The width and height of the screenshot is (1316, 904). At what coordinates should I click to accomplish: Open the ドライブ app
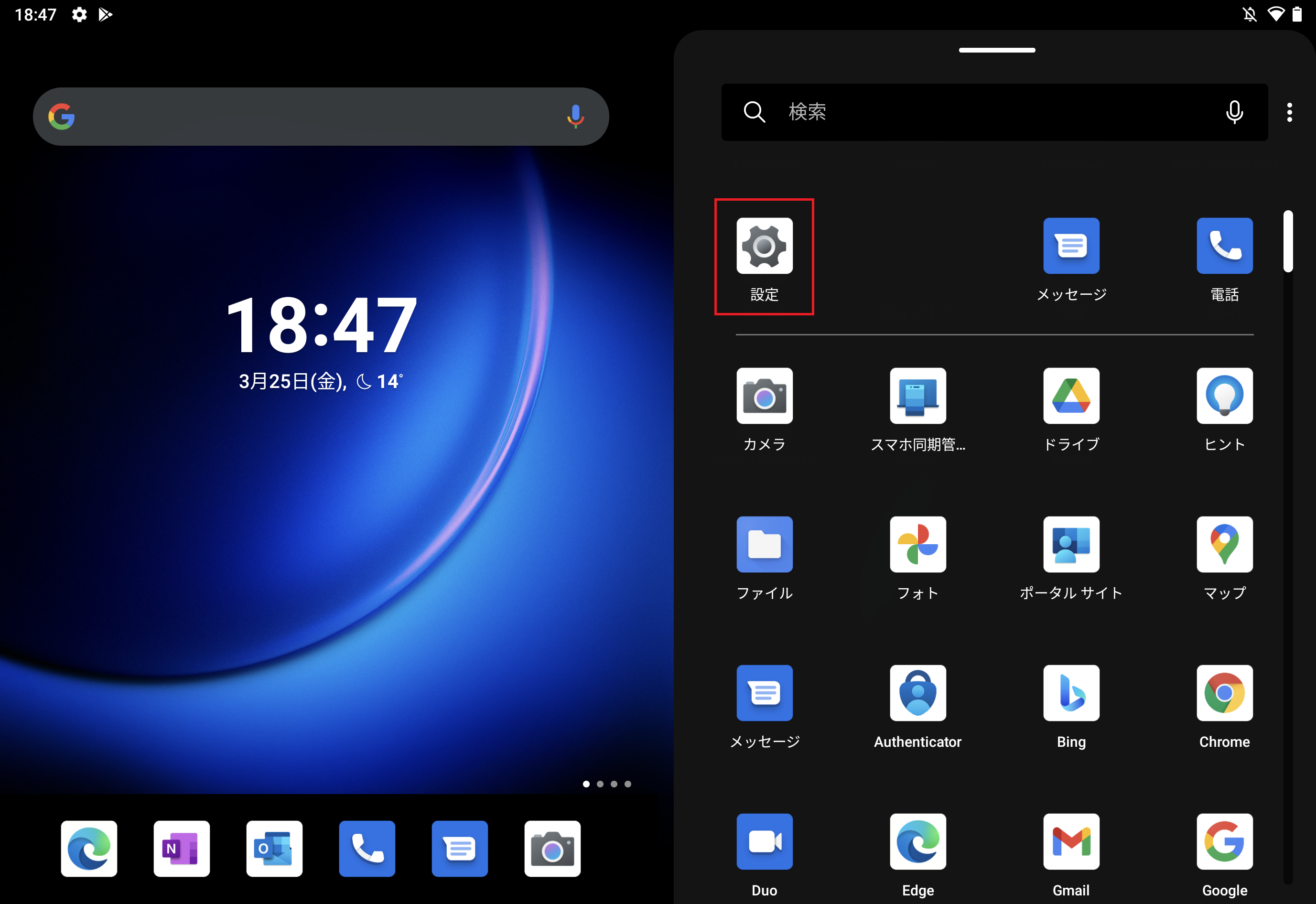(1071, 396)
